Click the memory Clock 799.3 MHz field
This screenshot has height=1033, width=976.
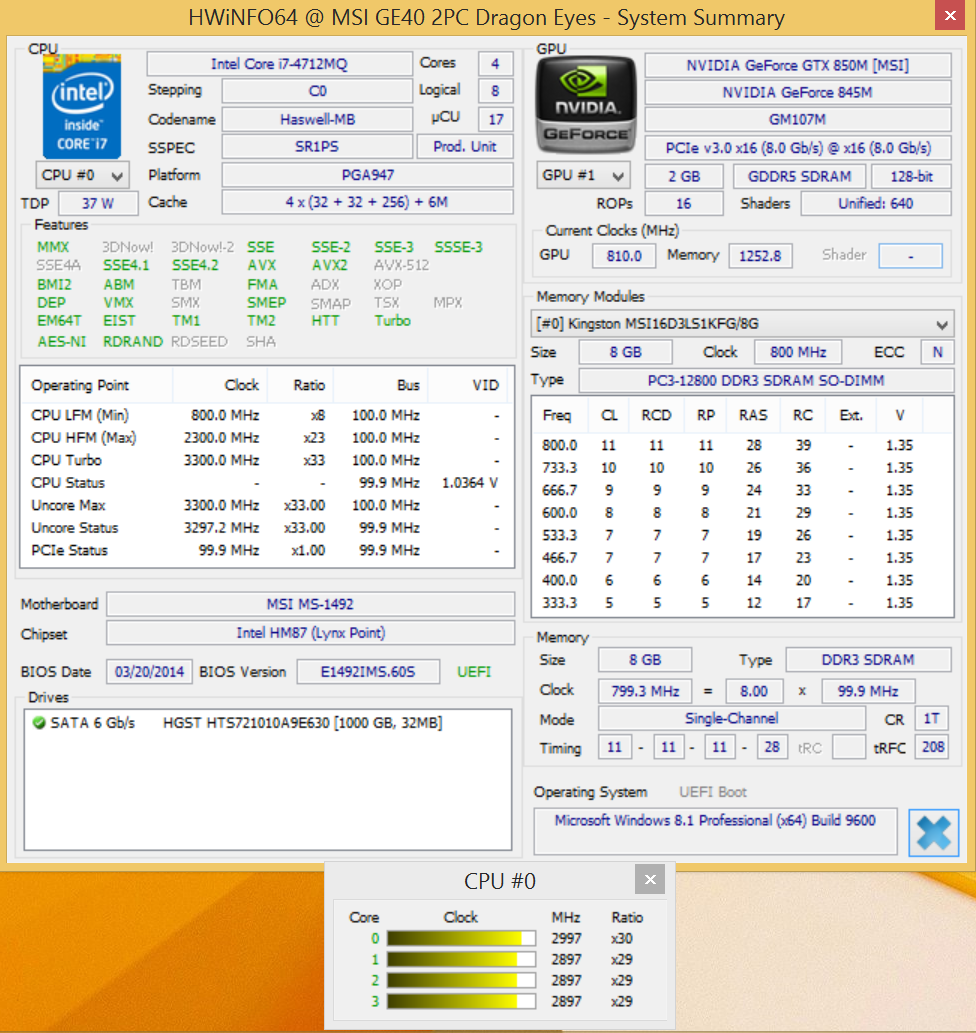645,691
